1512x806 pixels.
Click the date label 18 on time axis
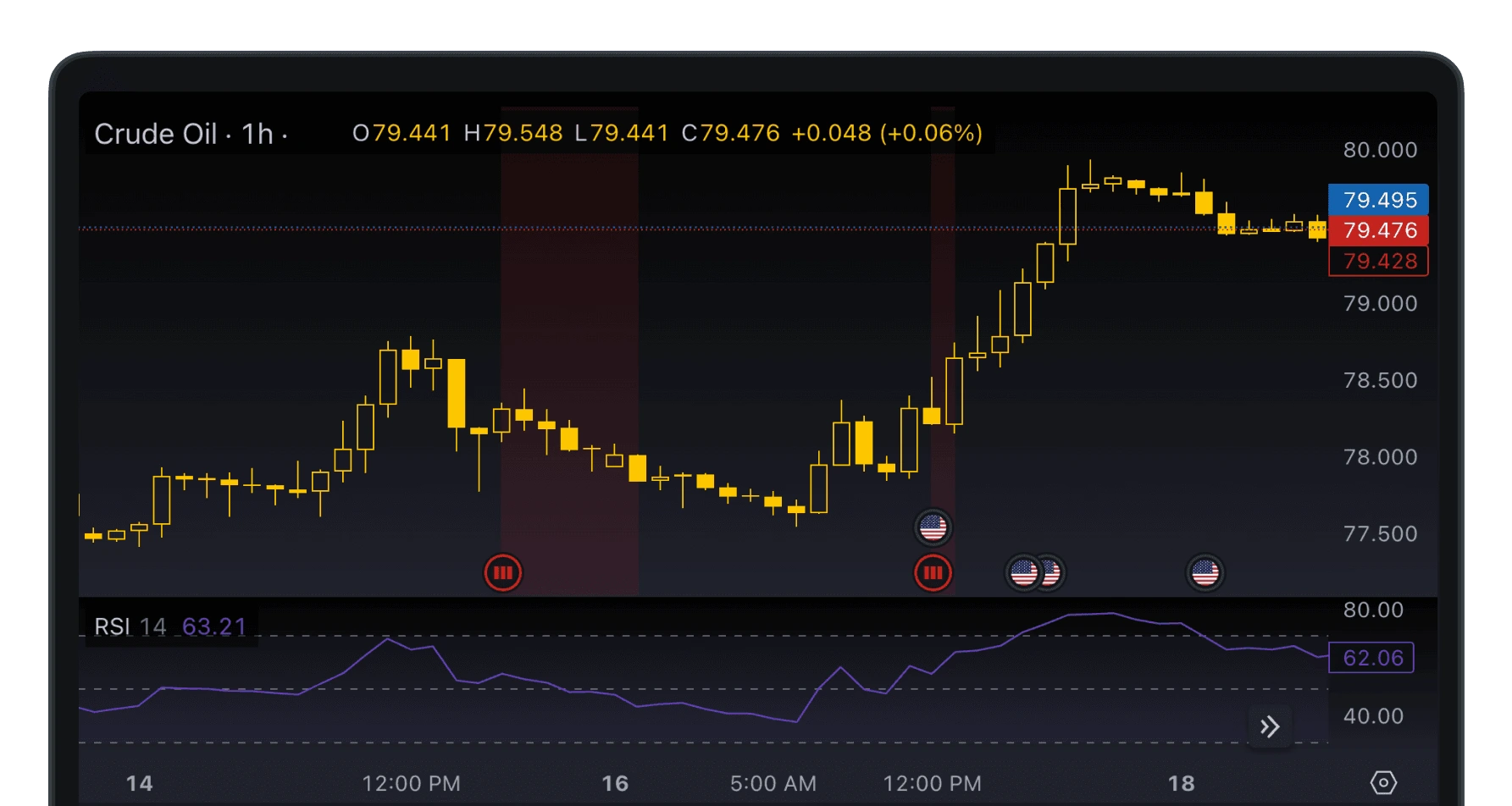pos(1181,783)
